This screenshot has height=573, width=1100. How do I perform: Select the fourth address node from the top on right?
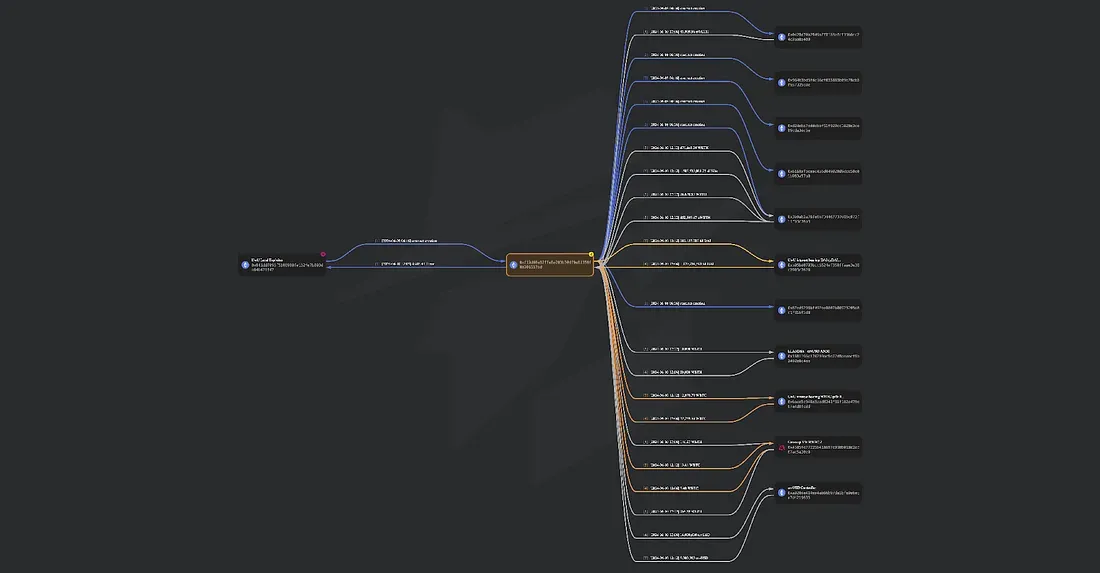coord(818,173)
